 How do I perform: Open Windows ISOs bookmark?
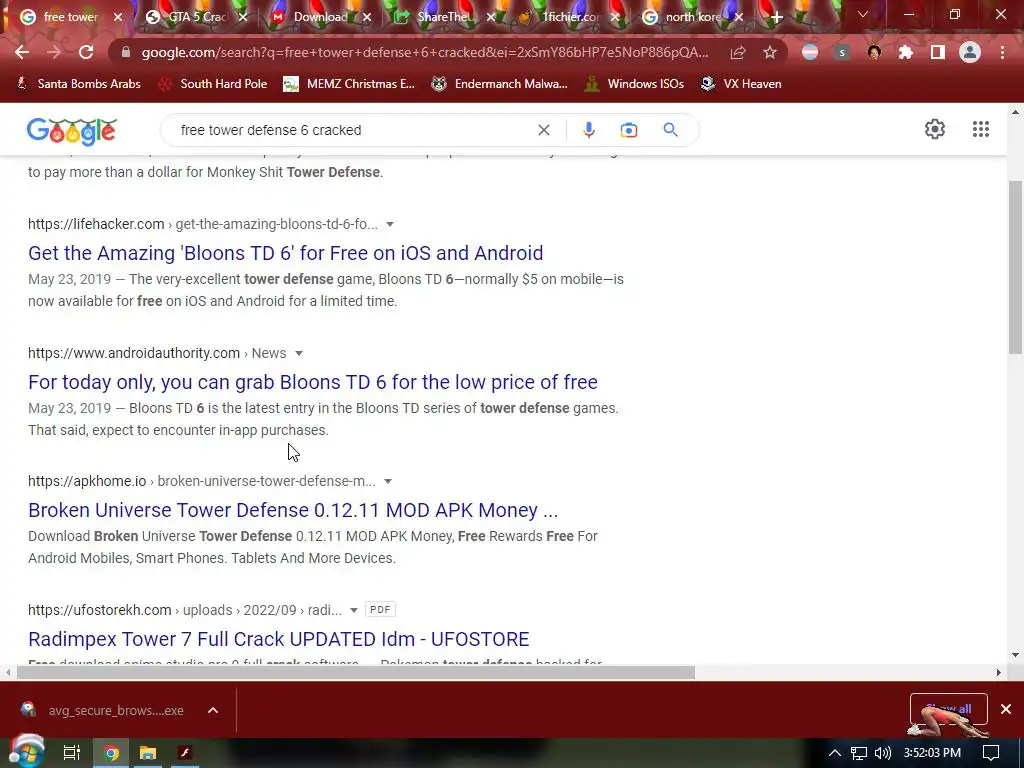click(x=634, y=84)
